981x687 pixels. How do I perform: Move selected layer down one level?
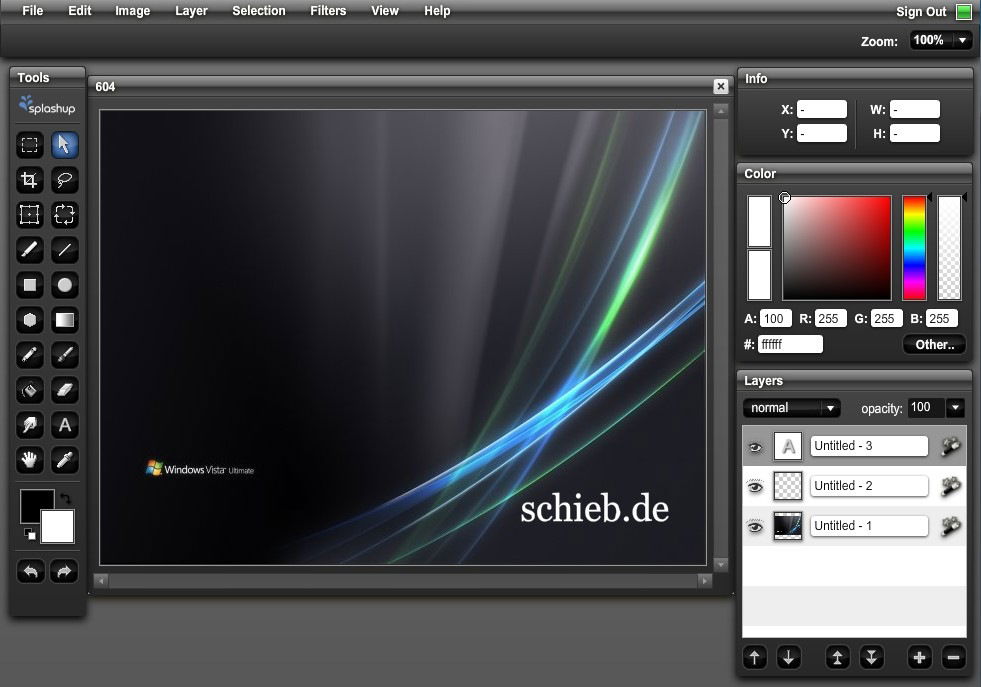(788, 658)
